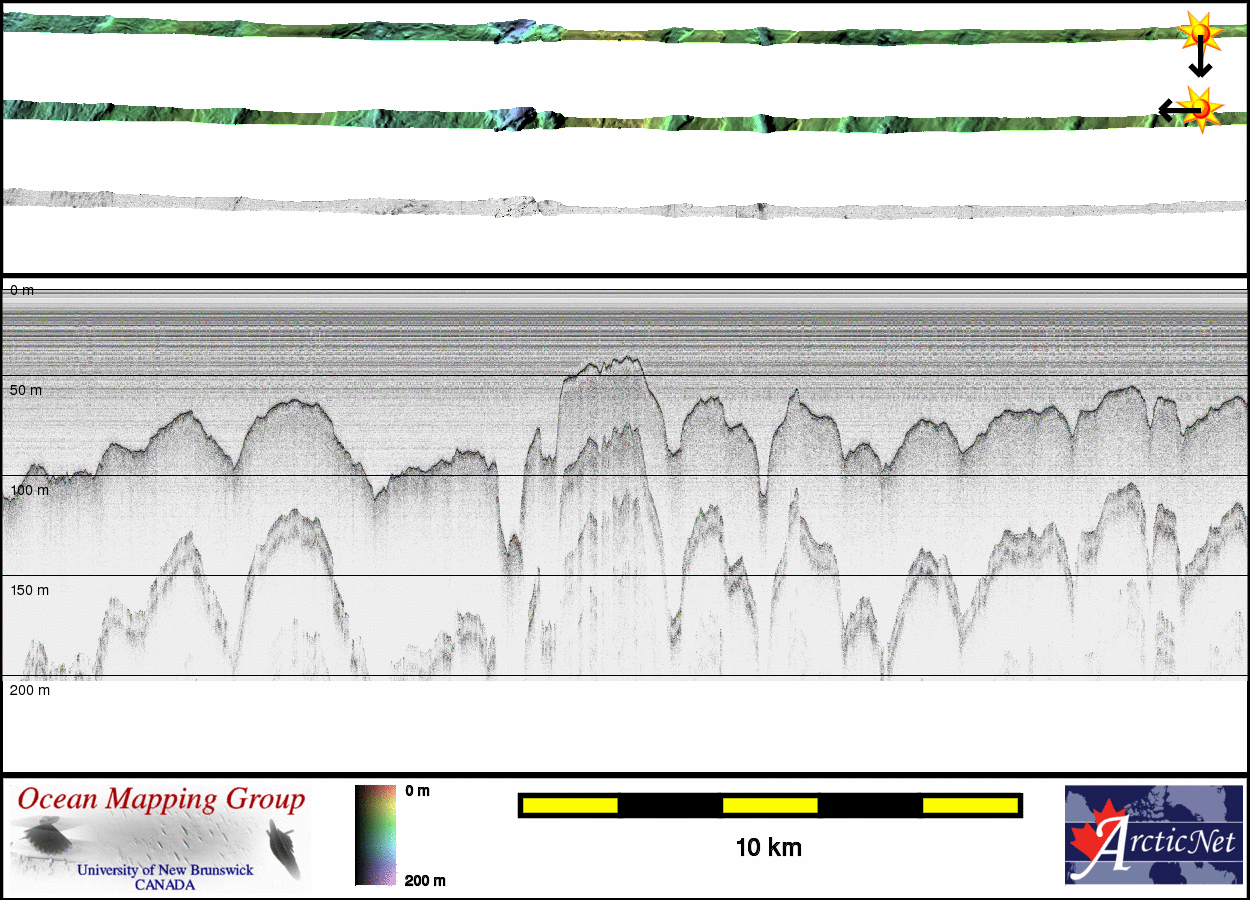1250x900 pixels.
Task: Click the black left-pointing arrow
Action: pos(1170,109)
